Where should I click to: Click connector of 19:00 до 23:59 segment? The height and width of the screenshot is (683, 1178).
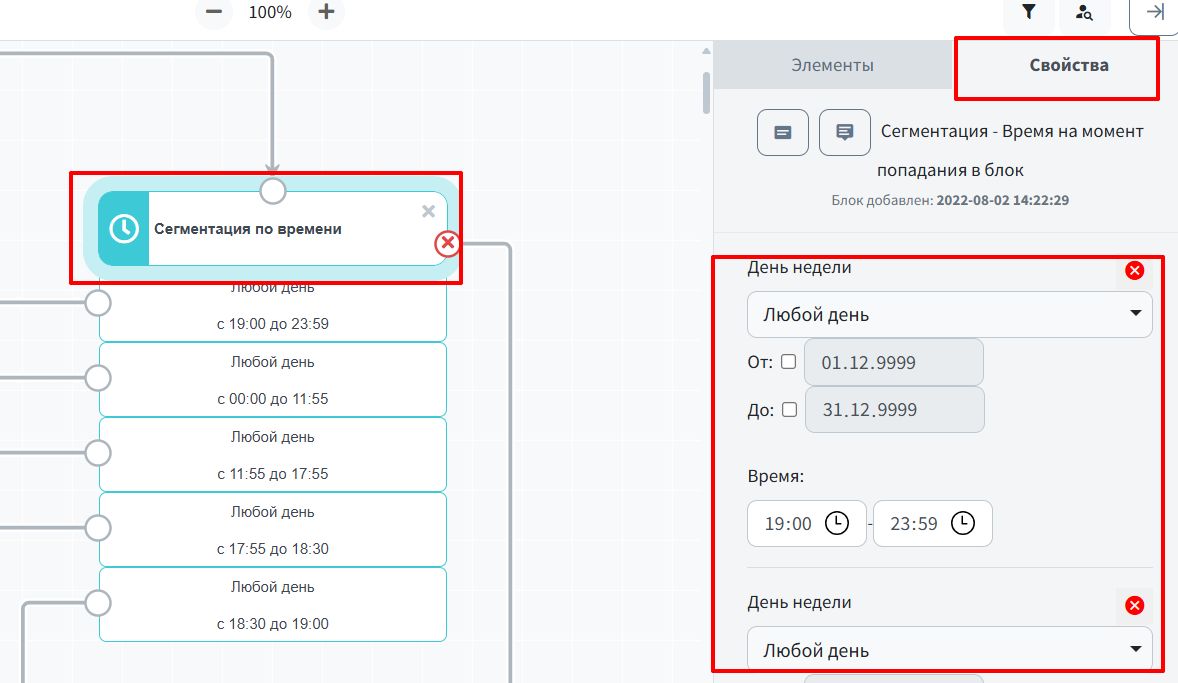98,303
